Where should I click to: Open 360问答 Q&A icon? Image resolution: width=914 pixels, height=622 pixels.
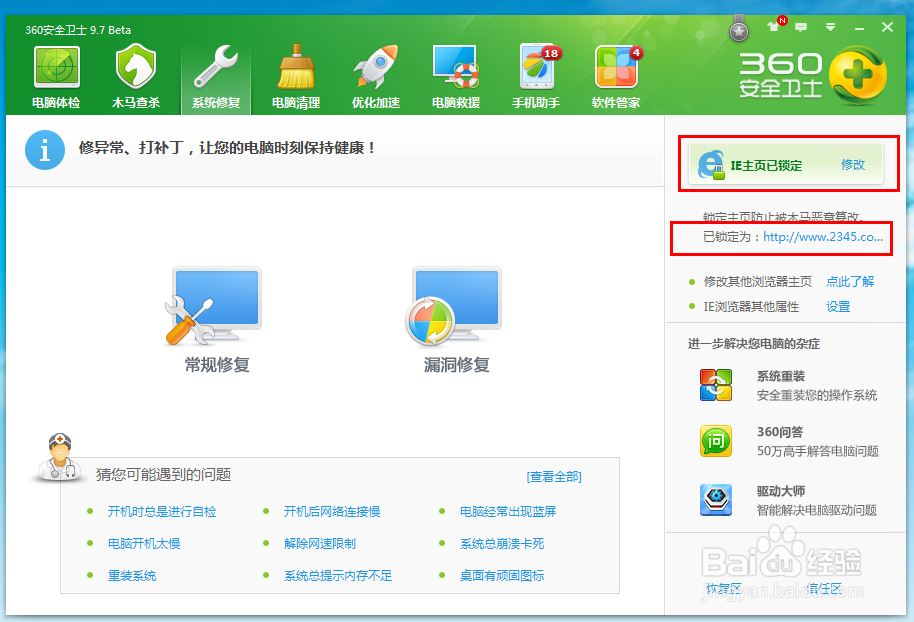point(716,441)
